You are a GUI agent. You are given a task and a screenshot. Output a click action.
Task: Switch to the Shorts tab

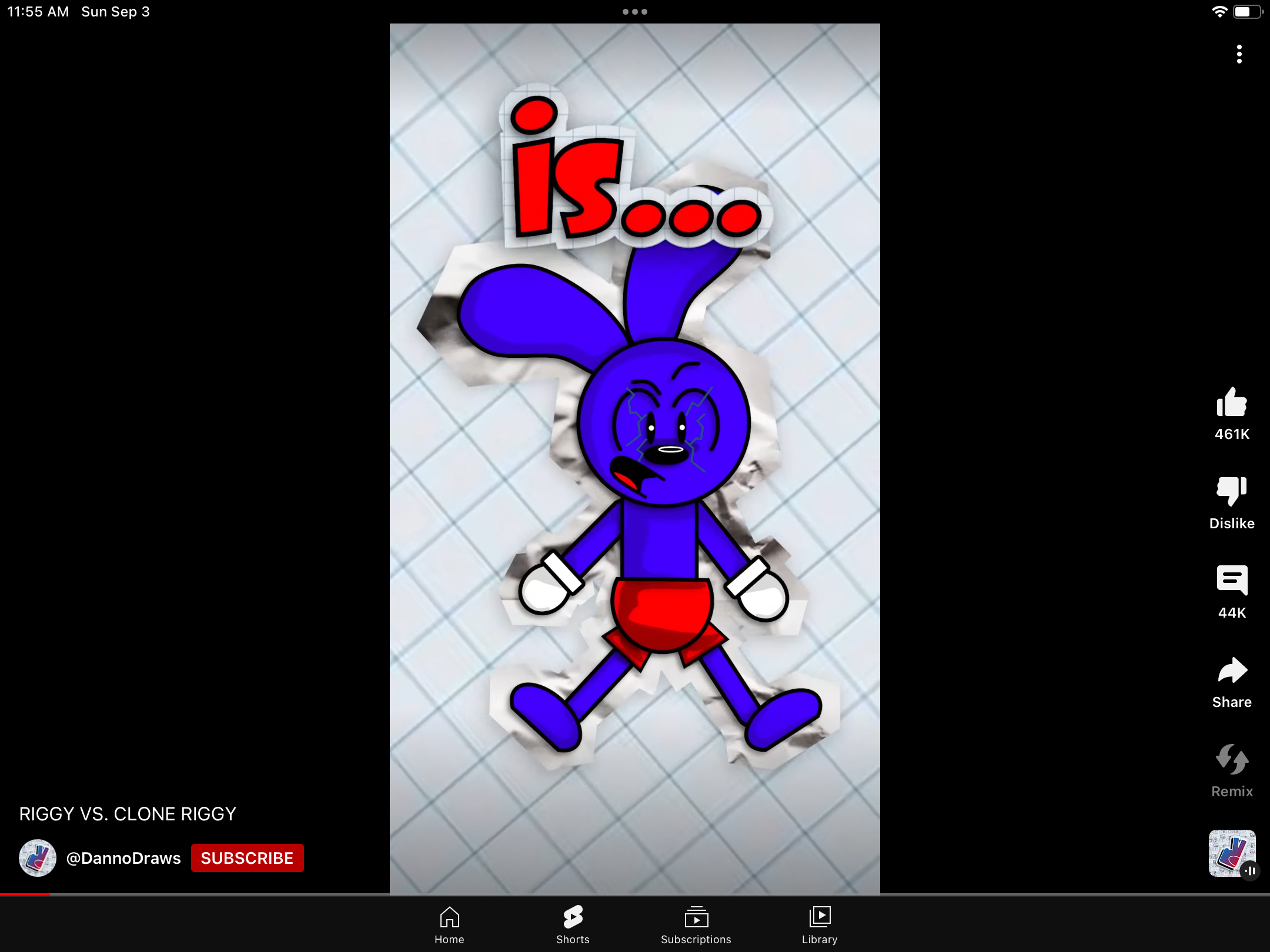[573, 924]
